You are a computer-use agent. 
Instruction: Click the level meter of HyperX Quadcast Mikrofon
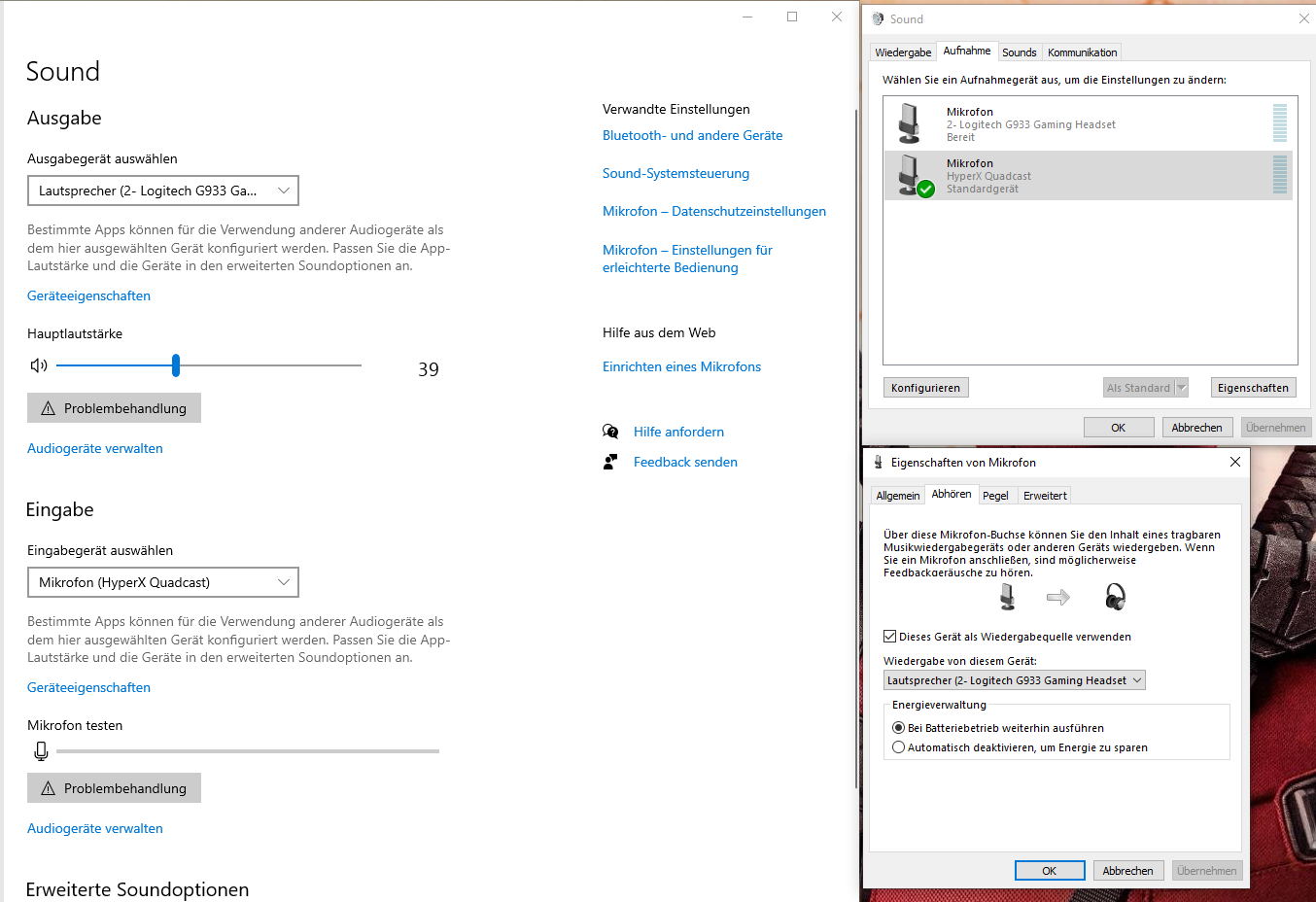tap(1280, 175)
